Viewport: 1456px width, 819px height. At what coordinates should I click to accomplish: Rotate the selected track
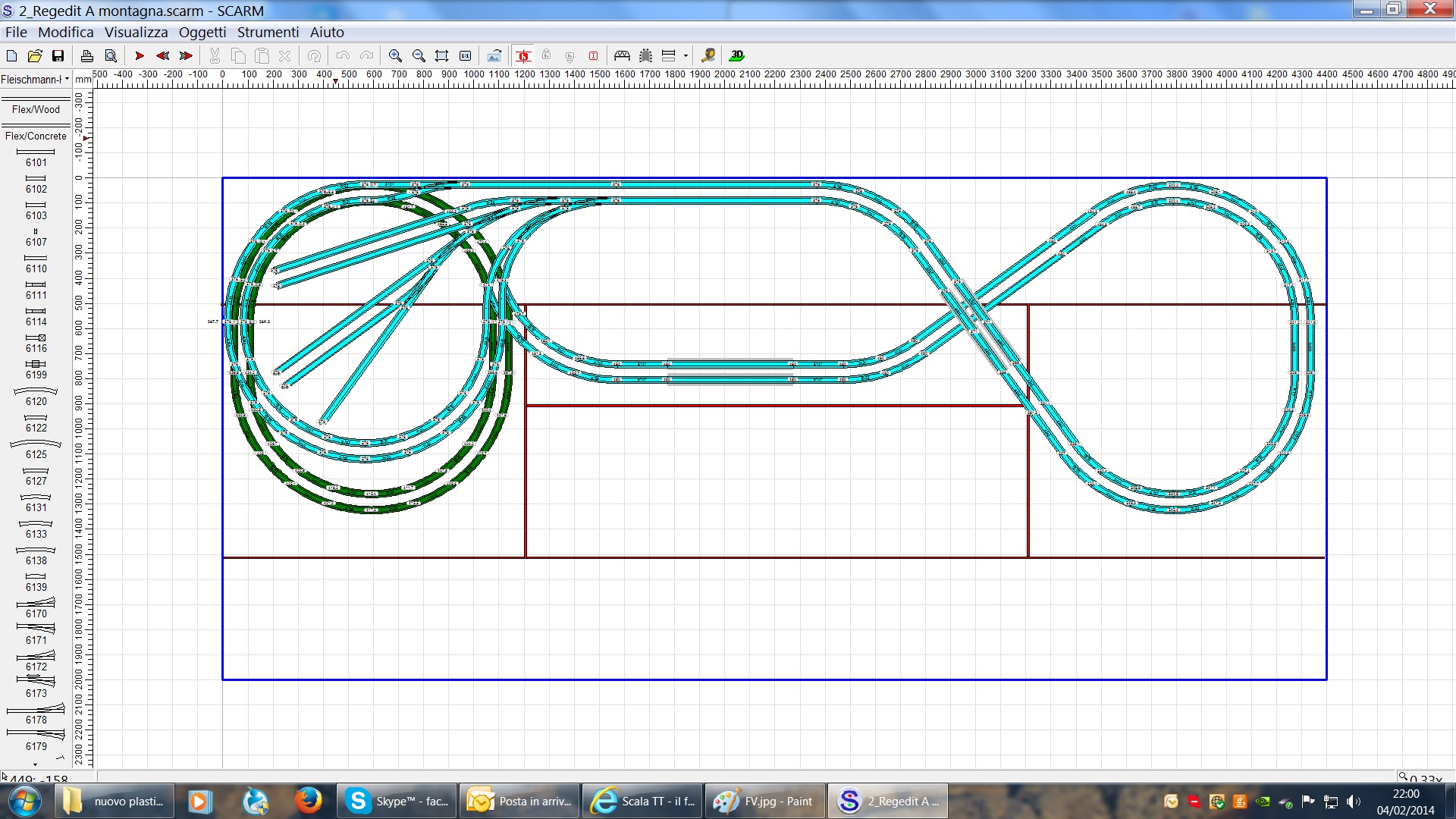click(314, 56)
